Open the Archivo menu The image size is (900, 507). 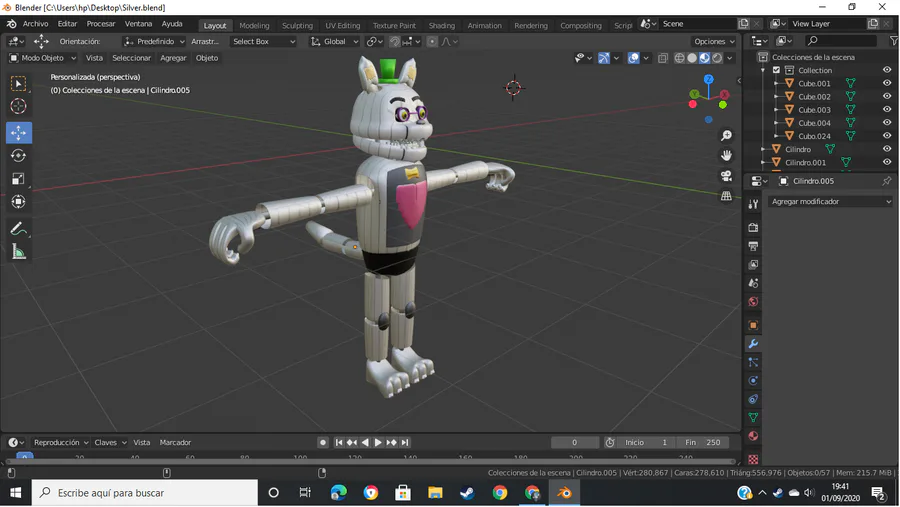pos(36,24)
